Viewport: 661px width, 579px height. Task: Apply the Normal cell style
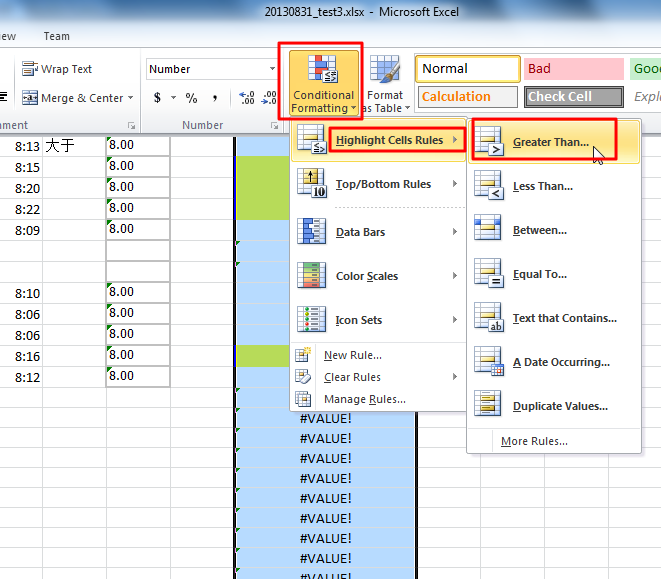[x=468, y=69]
